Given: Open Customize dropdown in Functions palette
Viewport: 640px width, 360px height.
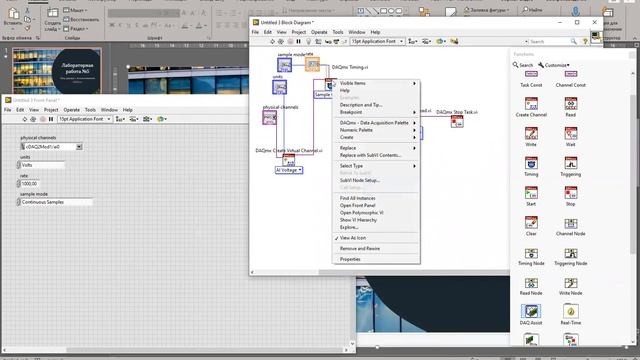Looking at the screenshot, I should 553,65.
